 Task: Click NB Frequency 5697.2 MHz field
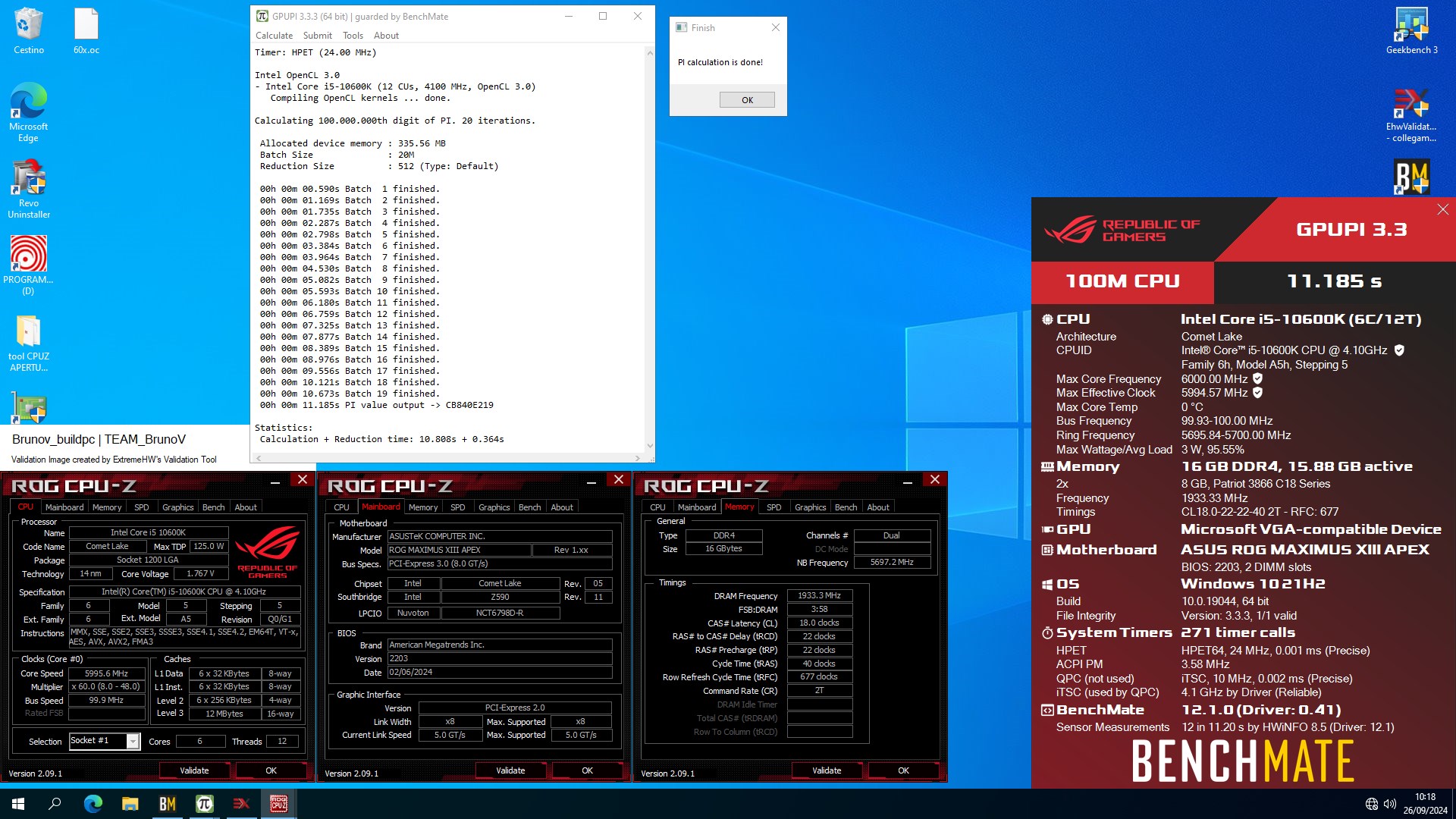pyautogui.click(x=892, y=563)
